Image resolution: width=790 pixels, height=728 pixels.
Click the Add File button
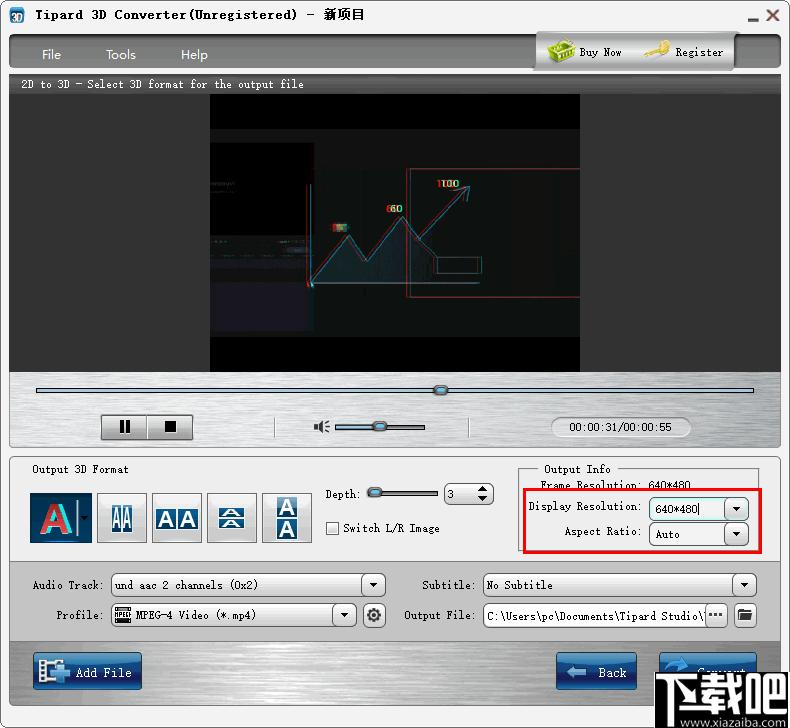87,671
